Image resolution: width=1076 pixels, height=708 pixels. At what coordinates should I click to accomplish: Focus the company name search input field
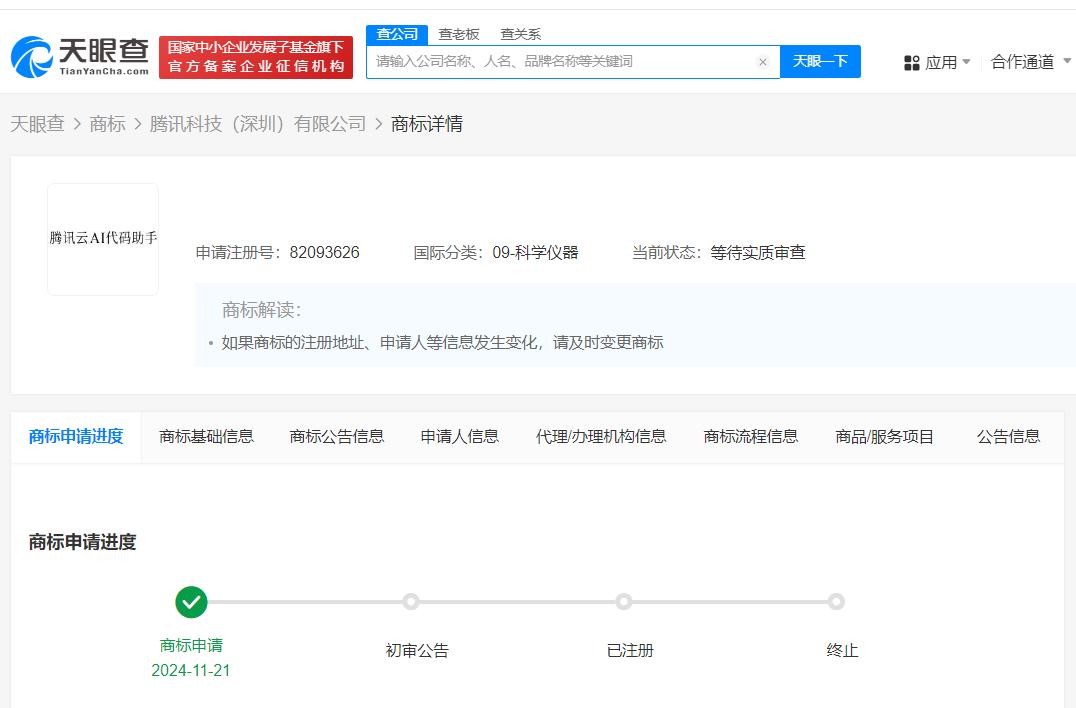[x=560, y=62]
